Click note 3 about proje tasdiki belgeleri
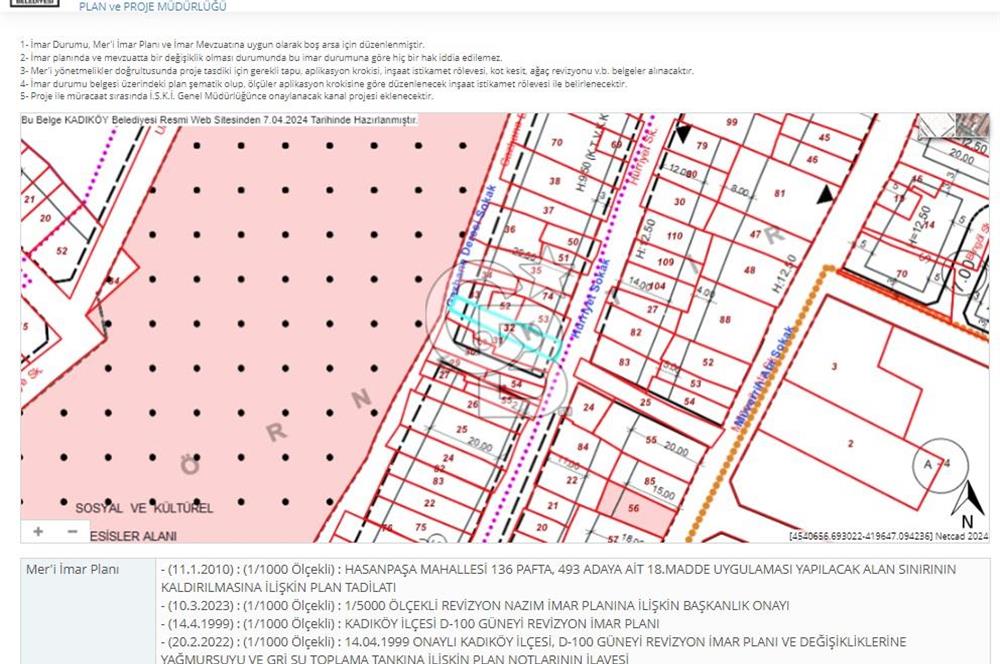 click(357, 71)
